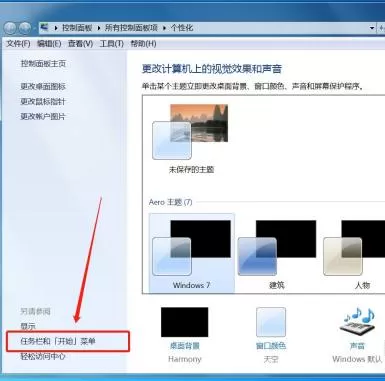The width and height of the screenshot is (385, 381).
Task: Open 轻松访问中心 link
Action: click(43, 356)
